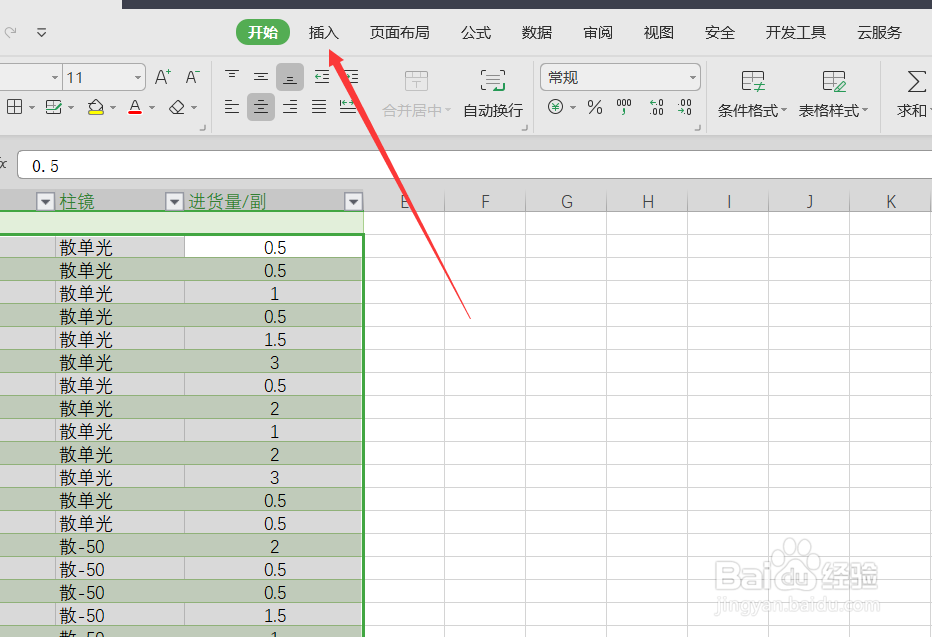The width and height of the screenshot is (932, 637).
Task: Toggle 自动换行 wrap text
Action: click(x=493, y=94)
